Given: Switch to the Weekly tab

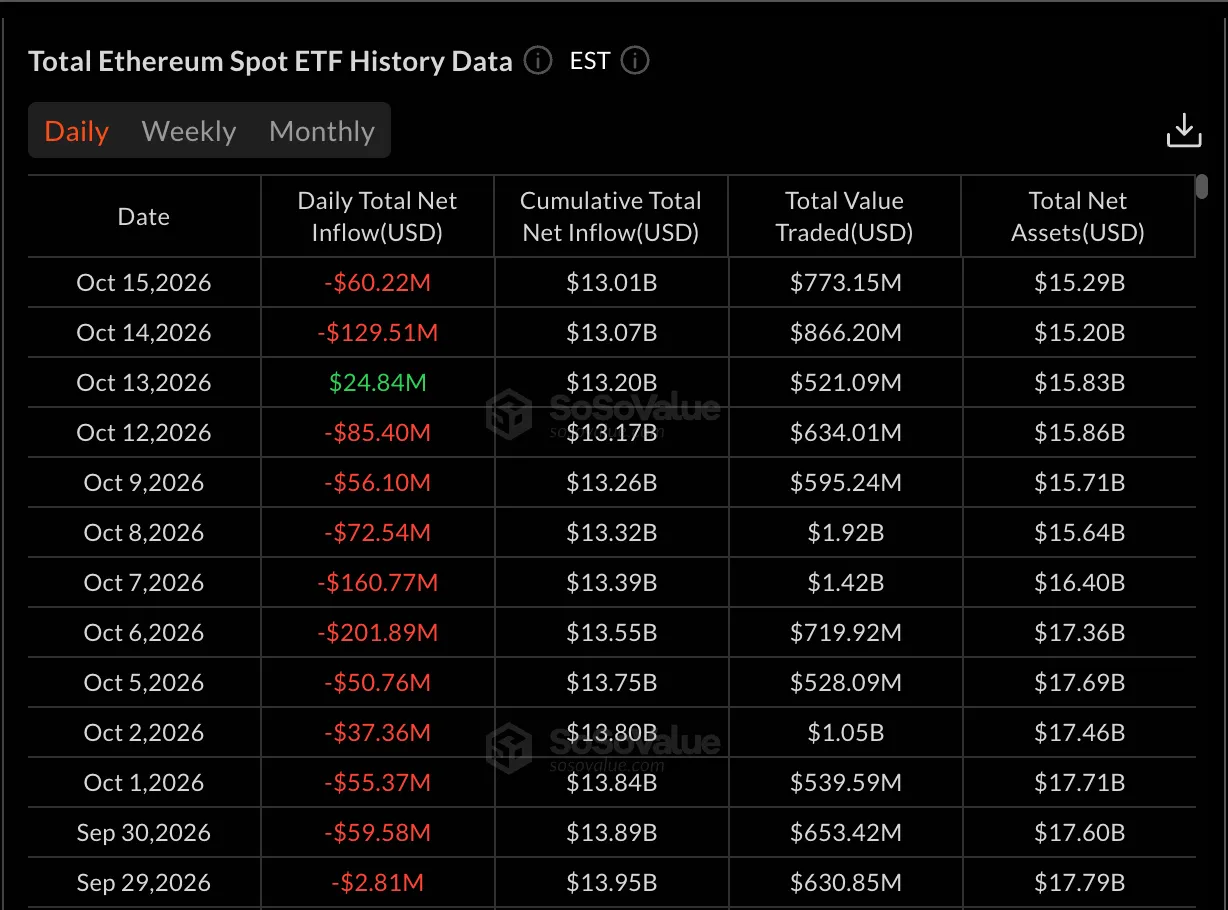Looking at the screenshot, I should pos(189,131).
